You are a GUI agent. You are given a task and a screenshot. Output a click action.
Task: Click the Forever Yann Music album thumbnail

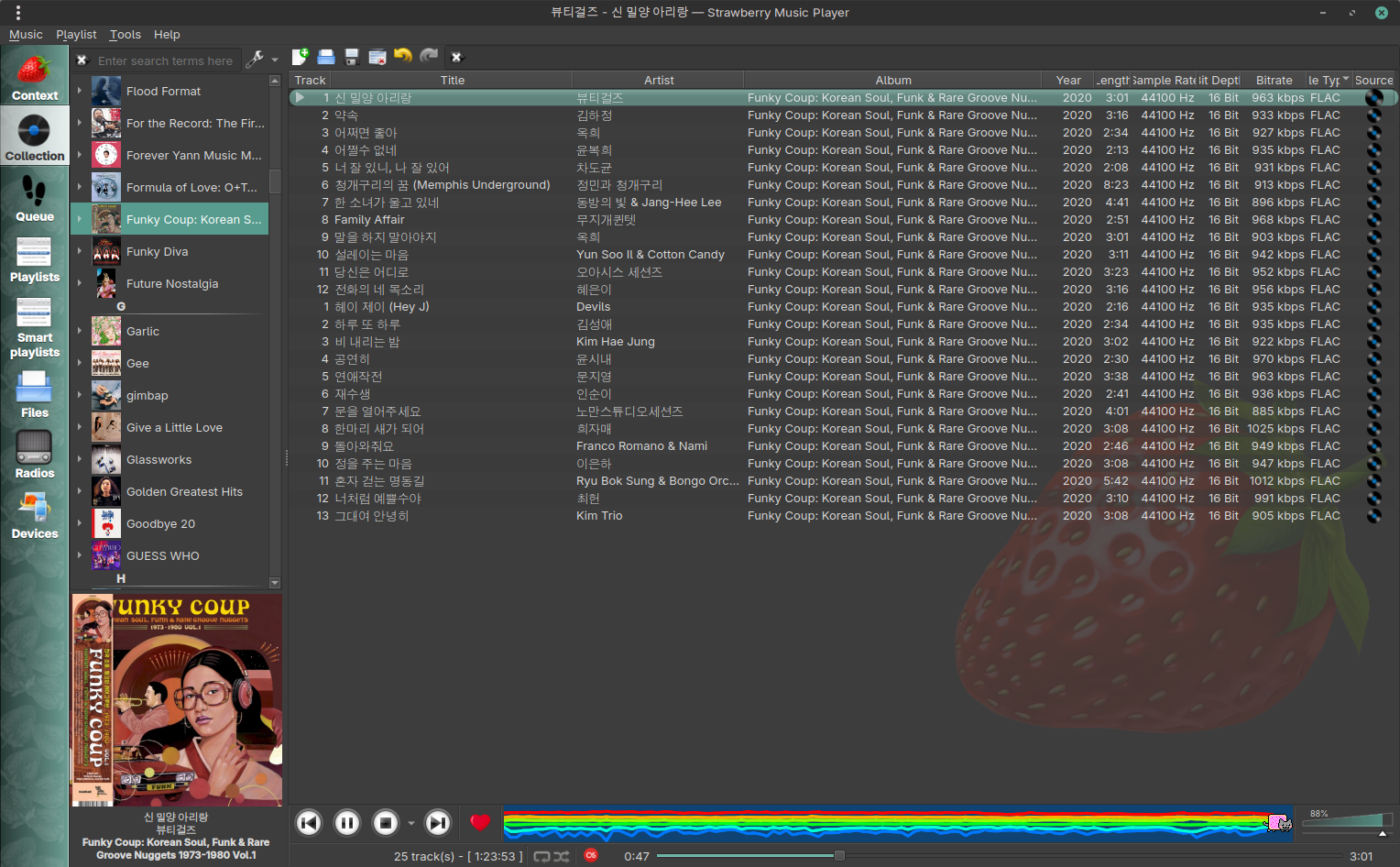tap(106, 155)
